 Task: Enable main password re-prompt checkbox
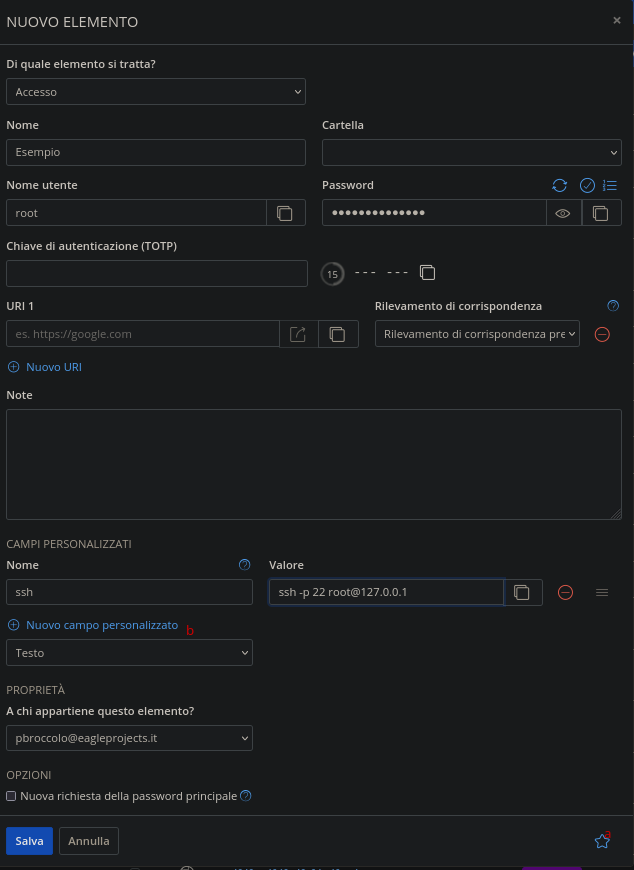[x=11, y=796]
